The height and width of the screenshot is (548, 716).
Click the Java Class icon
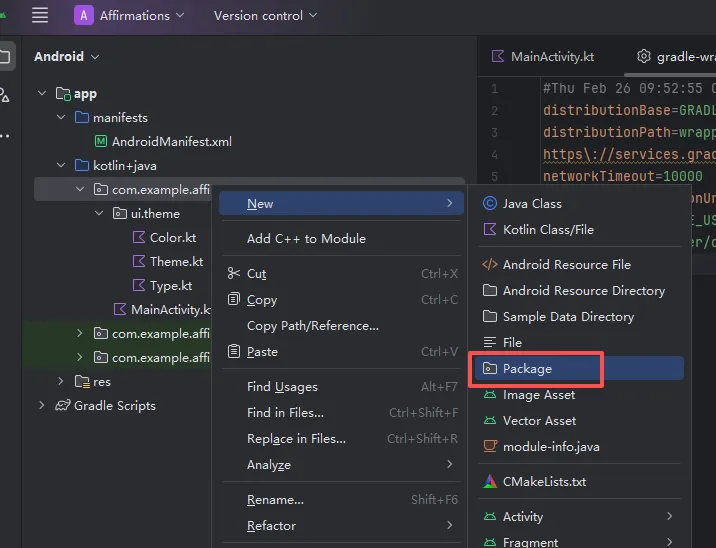(490, 203)
